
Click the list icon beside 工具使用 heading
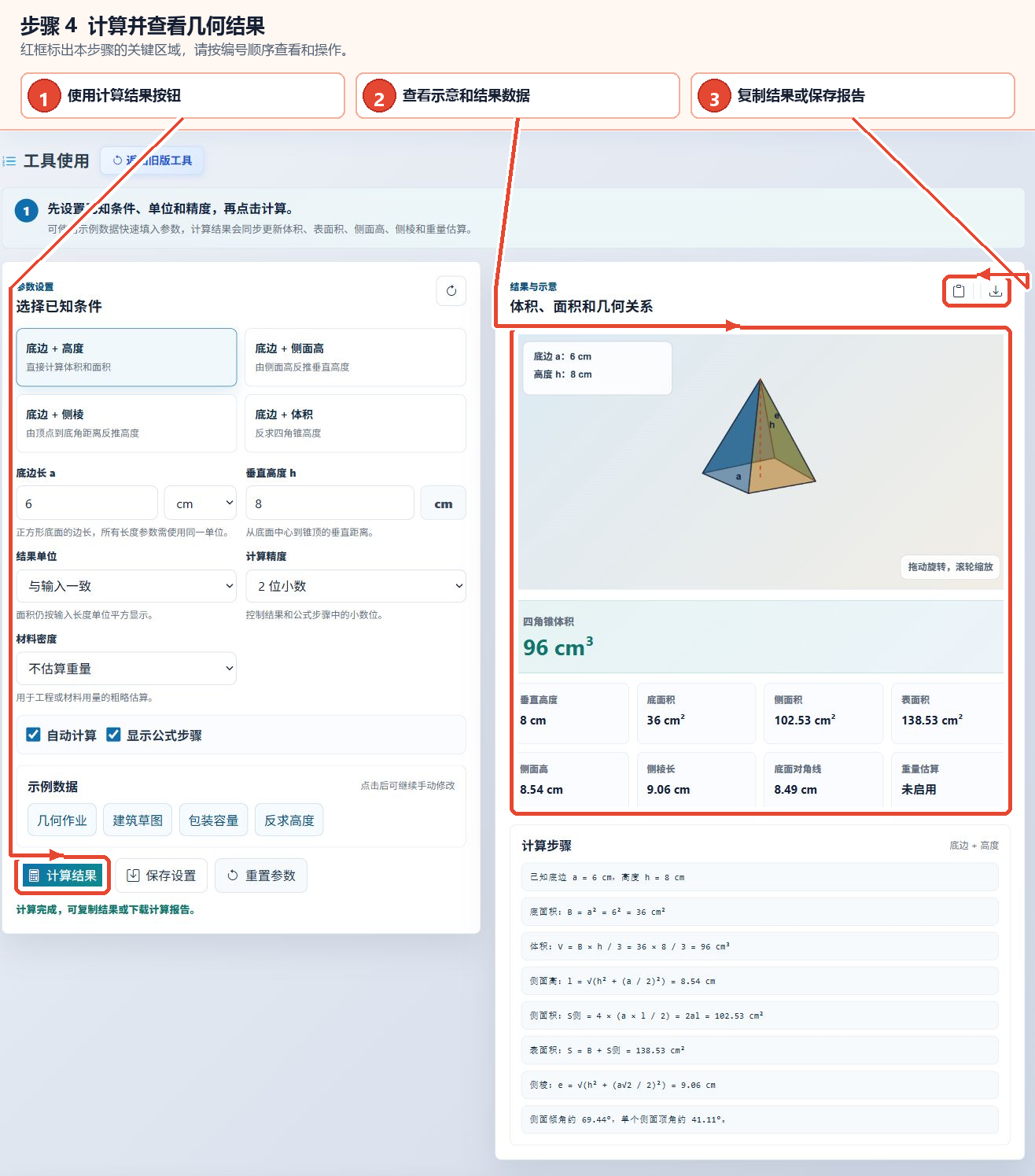click(9, 161)
